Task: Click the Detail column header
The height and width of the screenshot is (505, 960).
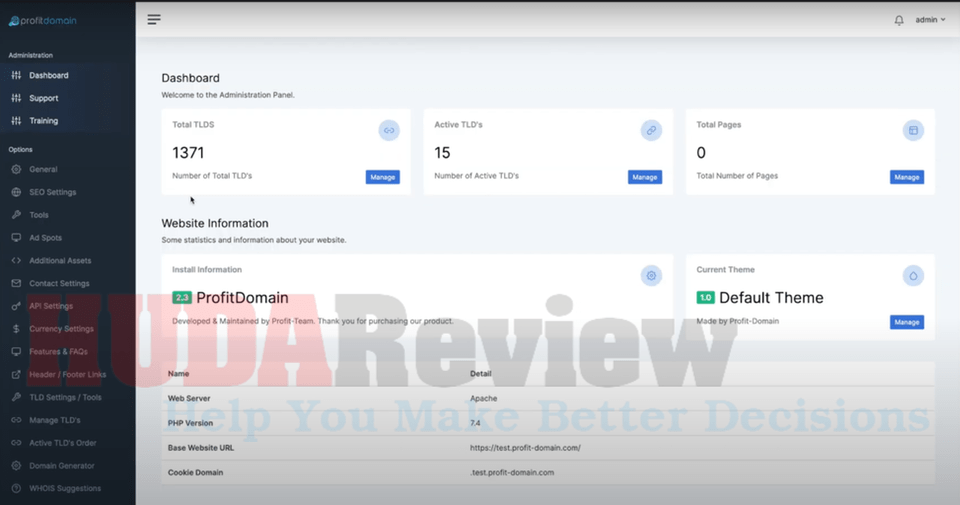Action: tap(481, 373)
